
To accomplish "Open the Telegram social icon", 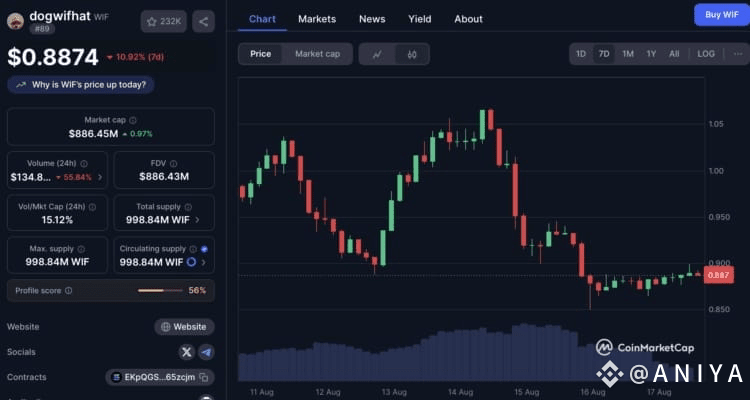I will (x=206, y=352).
